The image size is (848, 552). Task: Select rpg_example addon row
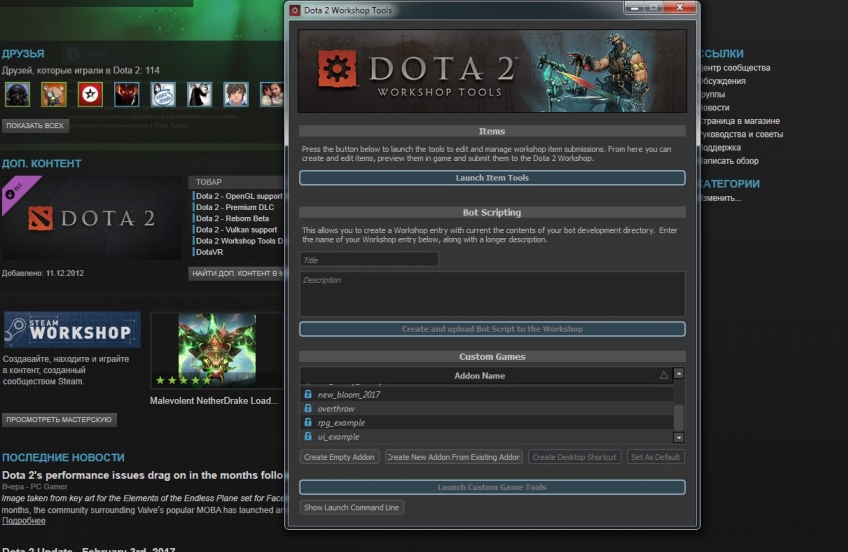point(487,423)
